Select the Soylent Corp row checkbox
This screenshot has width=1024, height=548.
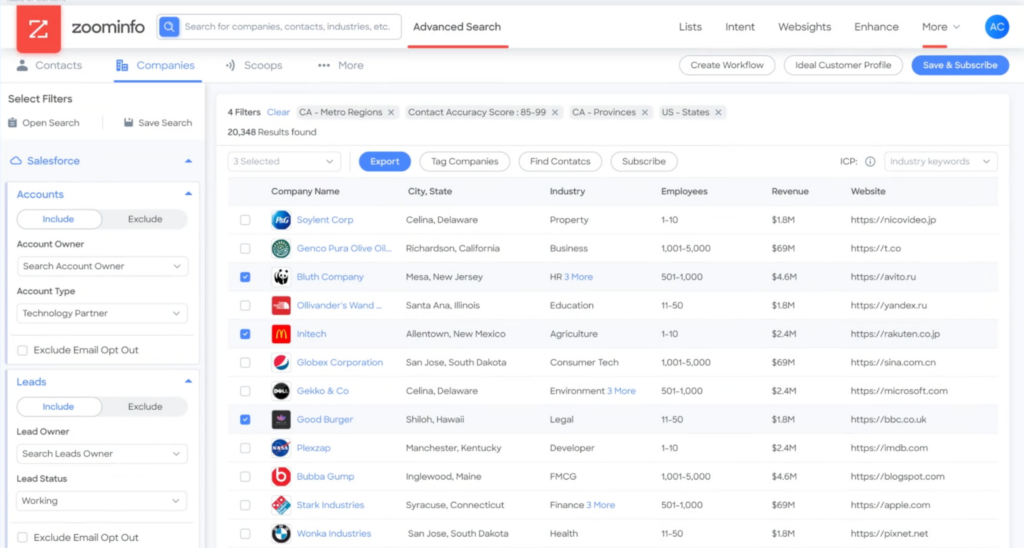click(245, 220)
